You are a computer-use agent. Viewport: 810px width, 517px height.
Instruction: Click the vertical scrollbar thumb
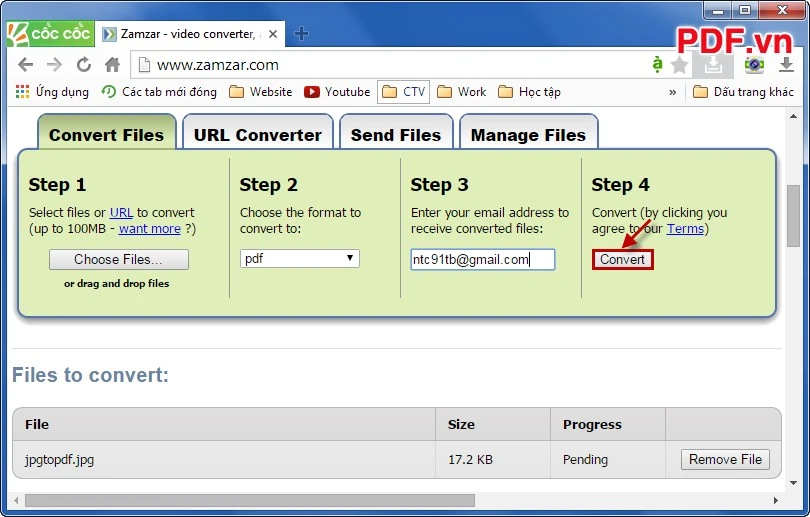tap(793, 216)
